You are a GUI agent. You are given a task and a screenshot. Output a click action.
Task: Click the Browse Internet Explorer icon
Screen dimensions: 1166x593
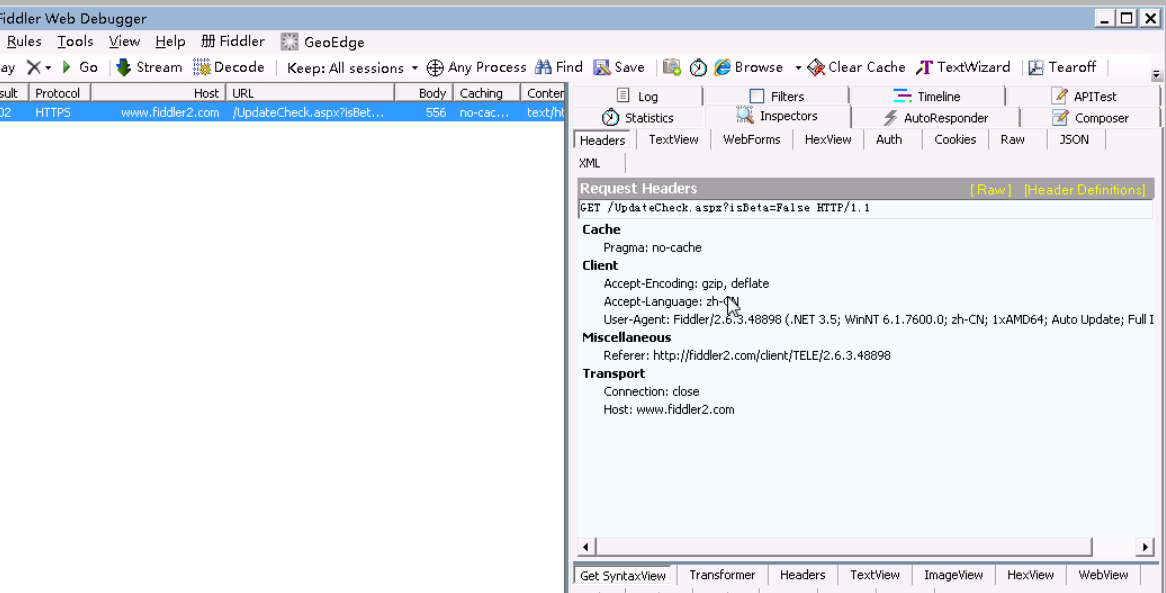click(723, 67)
